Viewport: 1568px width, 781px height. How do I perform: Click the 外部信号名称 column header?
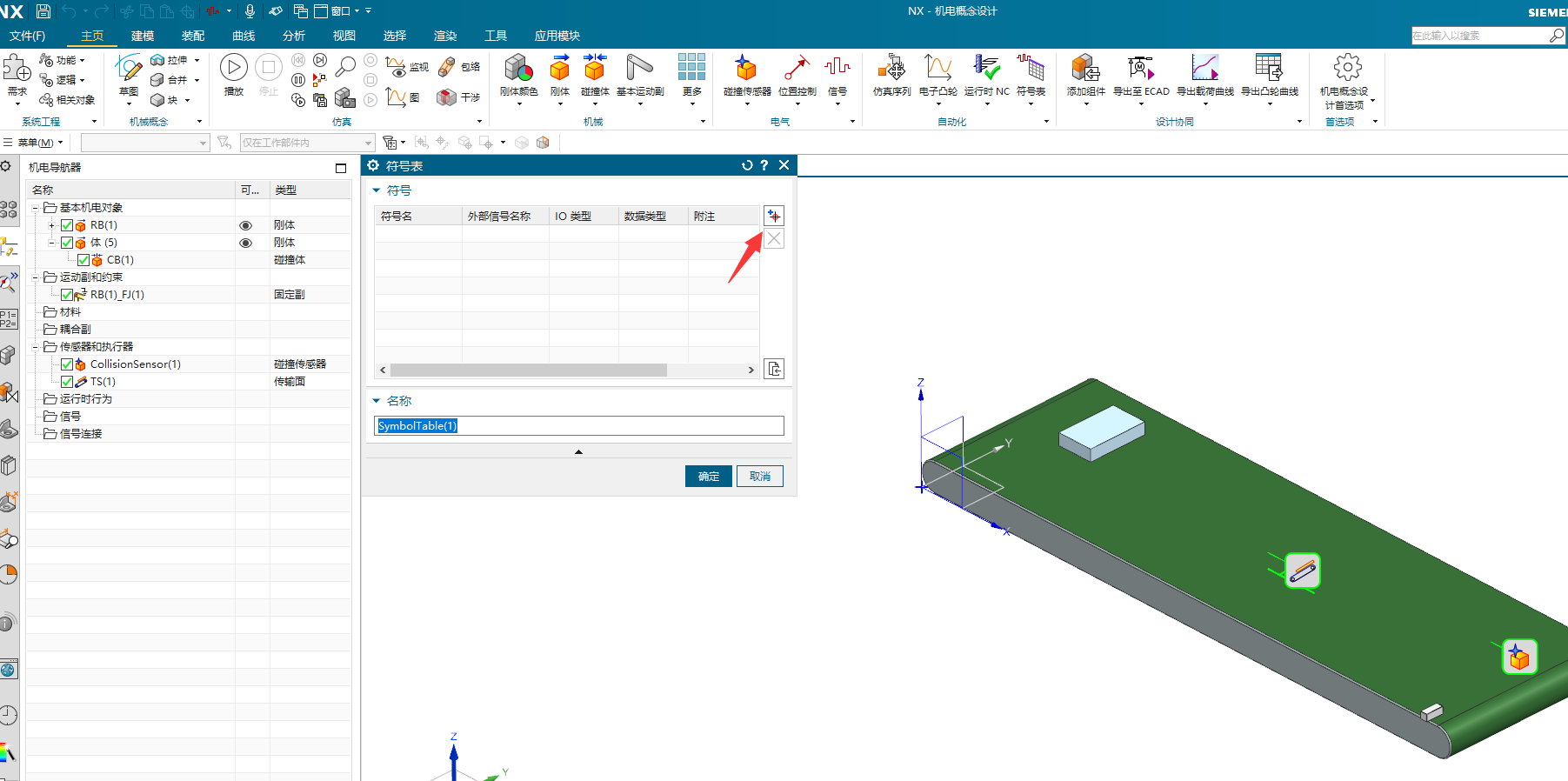(x=505, y=216)
